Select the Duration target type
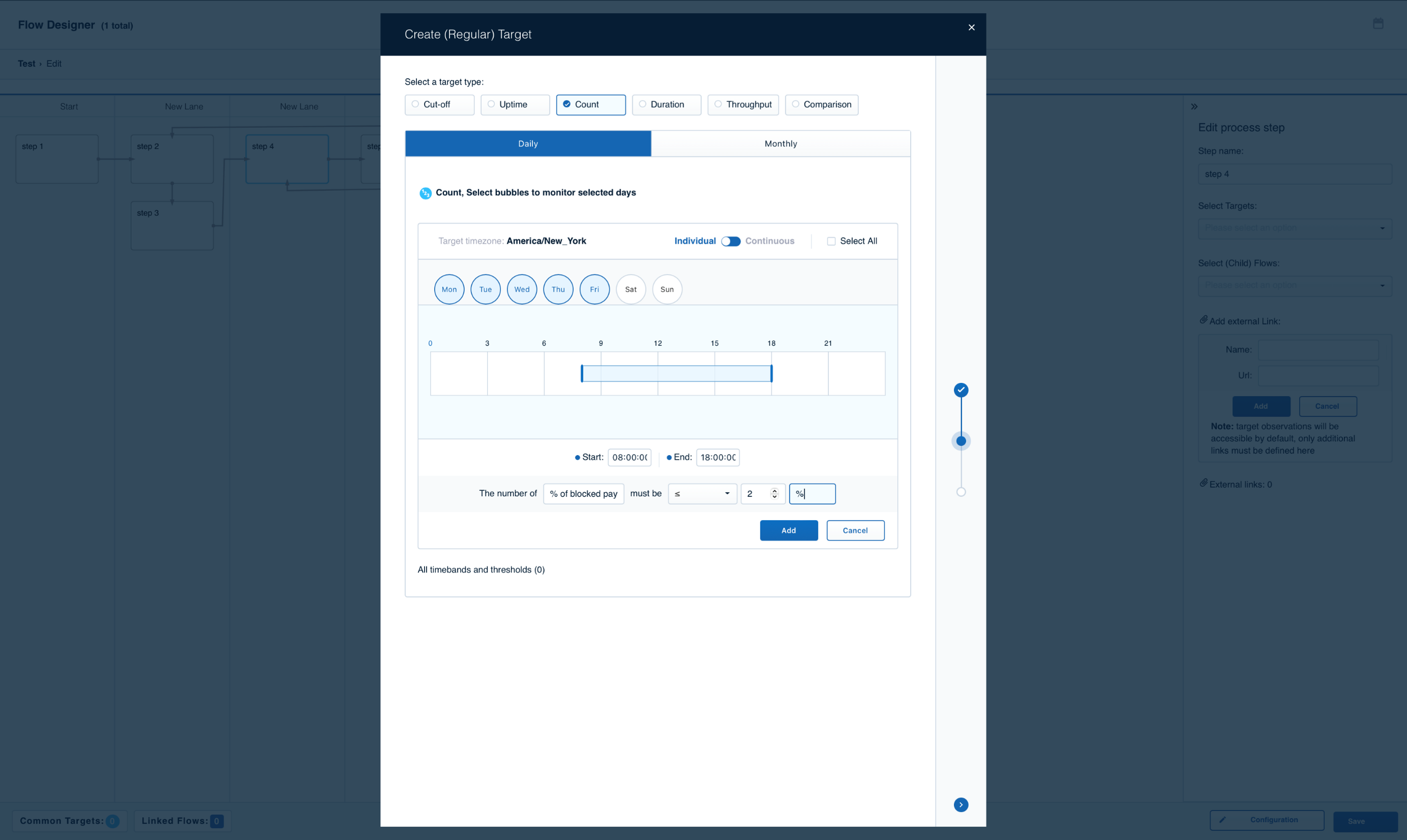The height and width of the screenshot is (840, 1407). (x=667, y=105)
